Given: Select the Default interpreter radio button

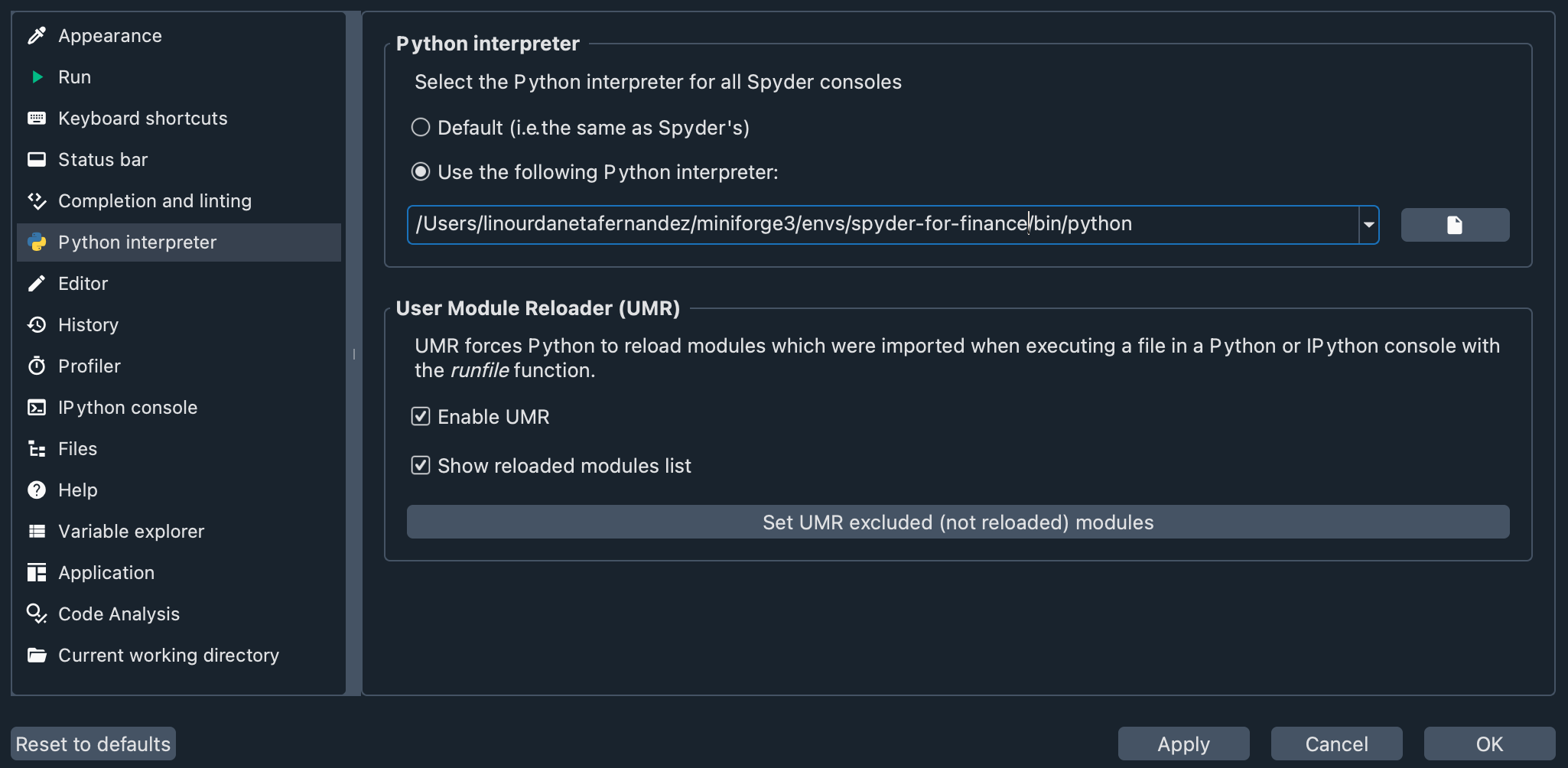Looking at the screenshot, I should [x=421, y=127].
